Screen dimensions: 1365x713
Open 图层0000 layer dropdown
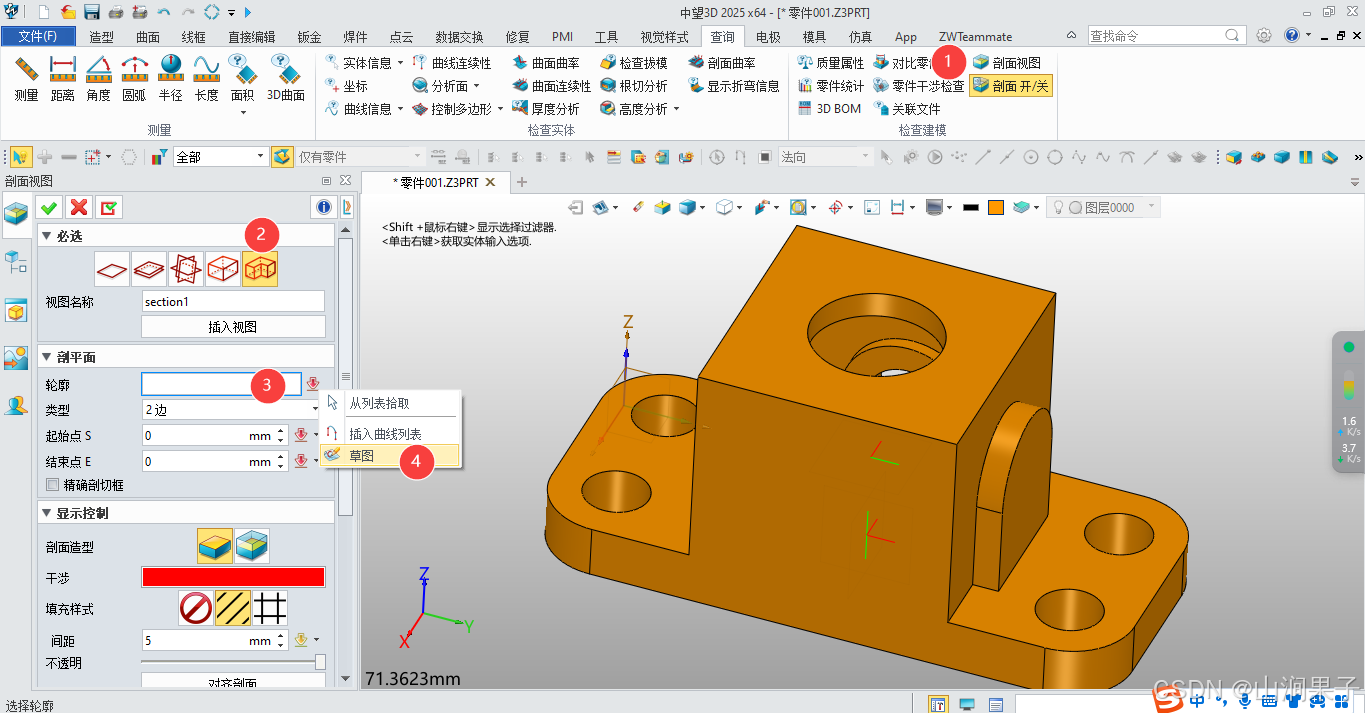point(1152,207)
